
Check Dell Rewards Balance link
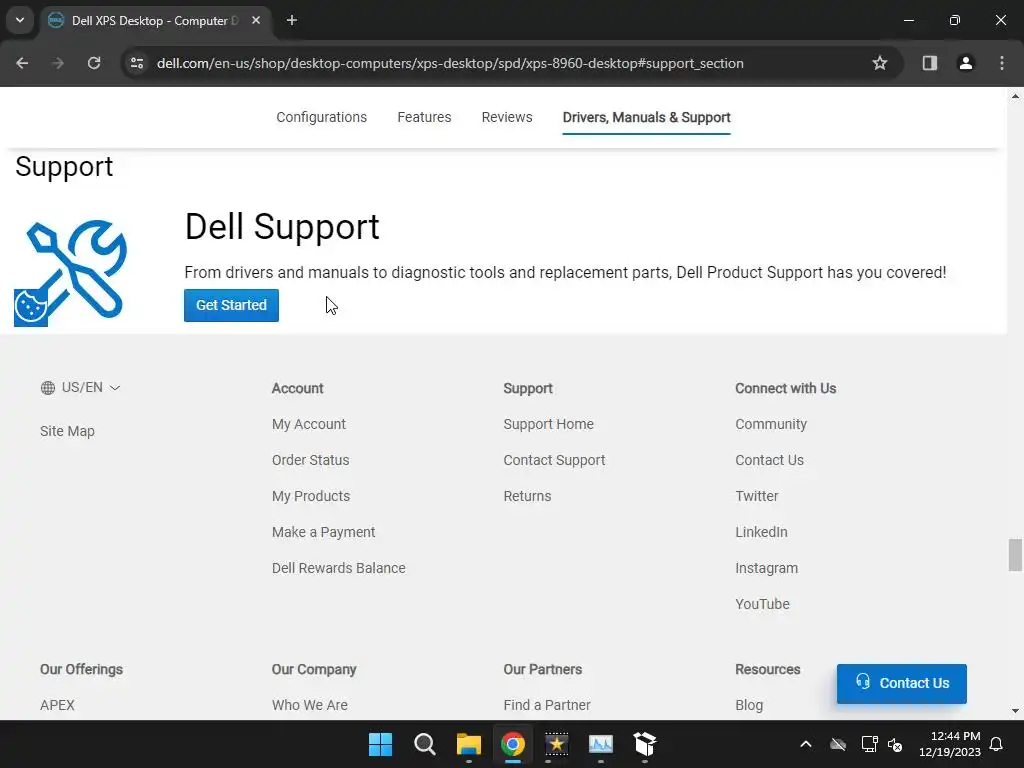click(x=338, y=568)
